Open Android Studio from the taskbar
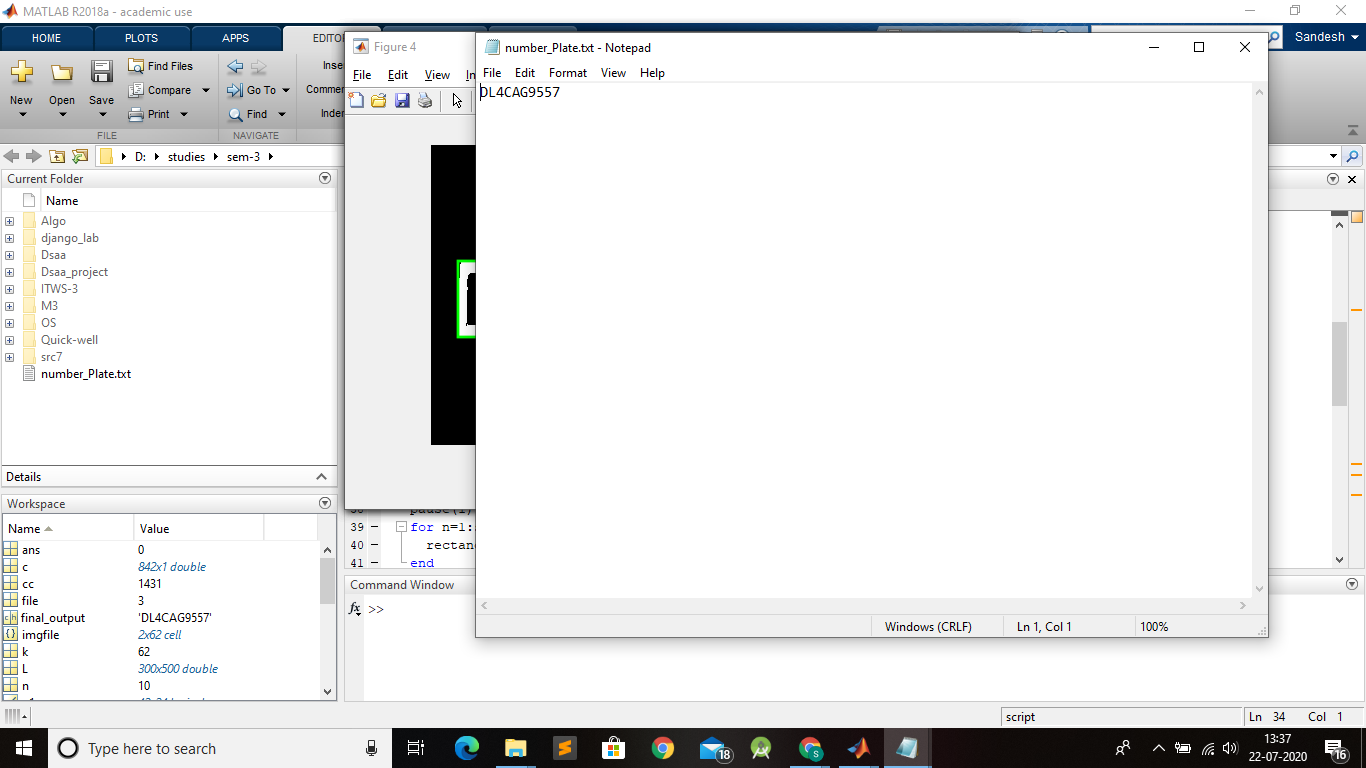Viewport: 1366px width, 768px height. [x=761, y=748]
